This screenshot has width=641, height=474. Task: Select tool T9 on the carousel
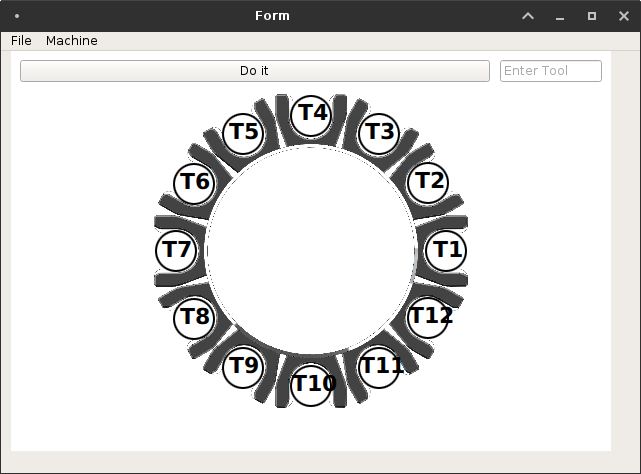point(243,367)
